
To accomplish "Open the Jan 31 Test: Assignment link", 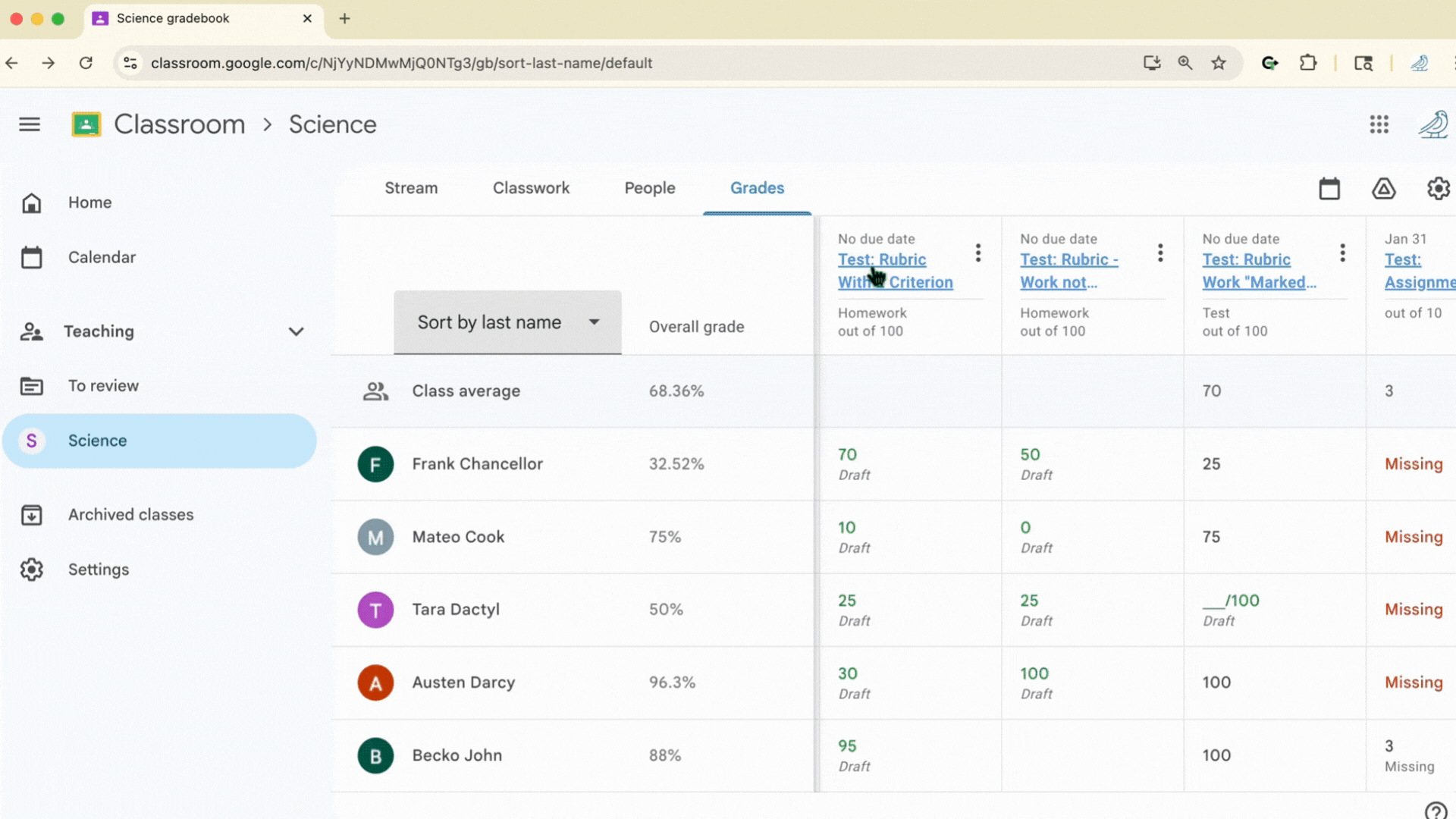I will pos(1420,271).
